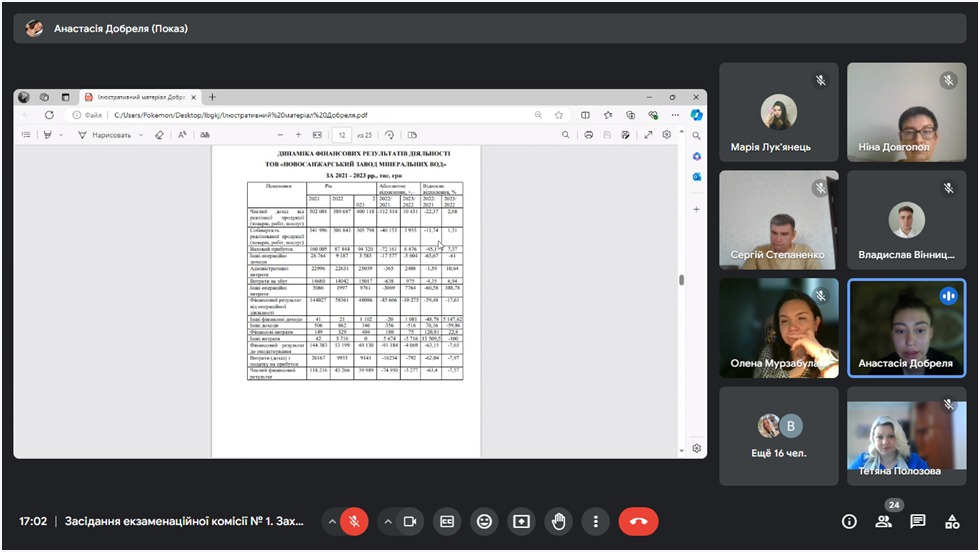Show the participants list panel
Screen dimensions: 980x552
[883, 521]
